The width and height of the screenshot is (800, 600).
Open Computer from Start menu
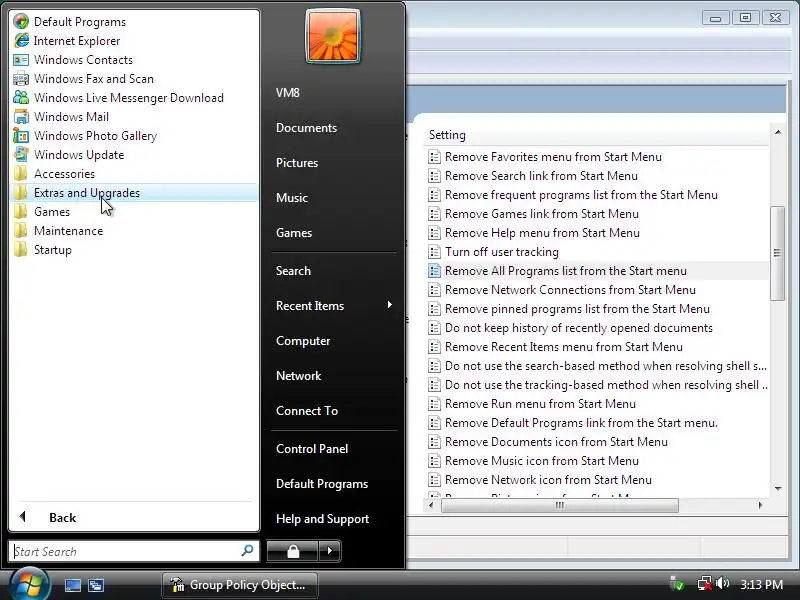303,341
